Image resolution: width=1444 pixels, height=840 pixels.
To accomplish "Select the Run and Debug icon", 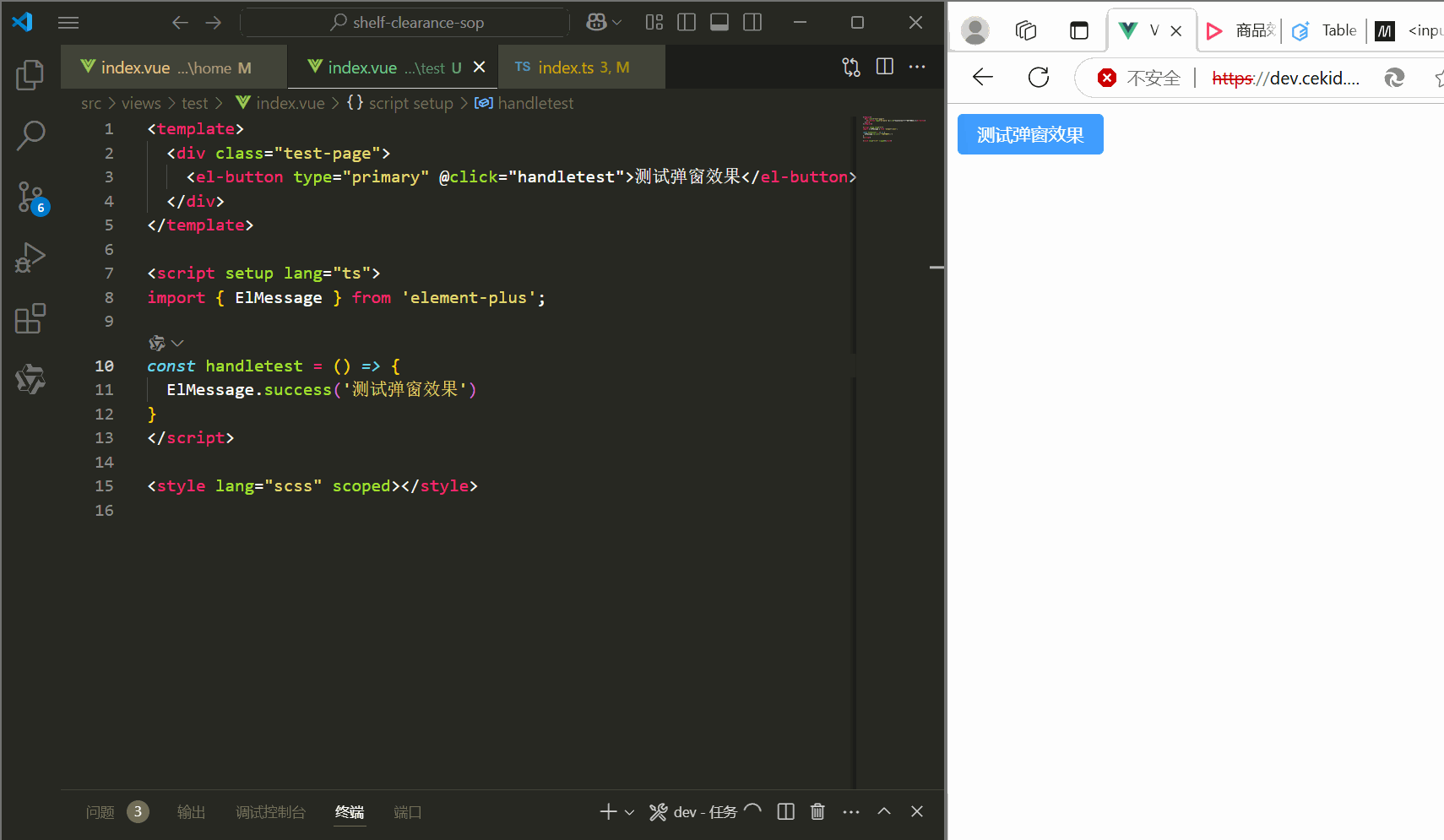I will pos(30,257).
